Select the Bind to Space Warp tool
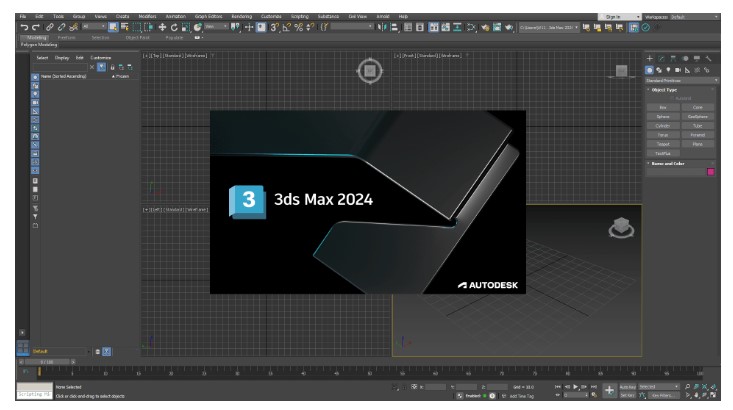The image size is (733, 410). pyautogui.click(x=73, y=28)
